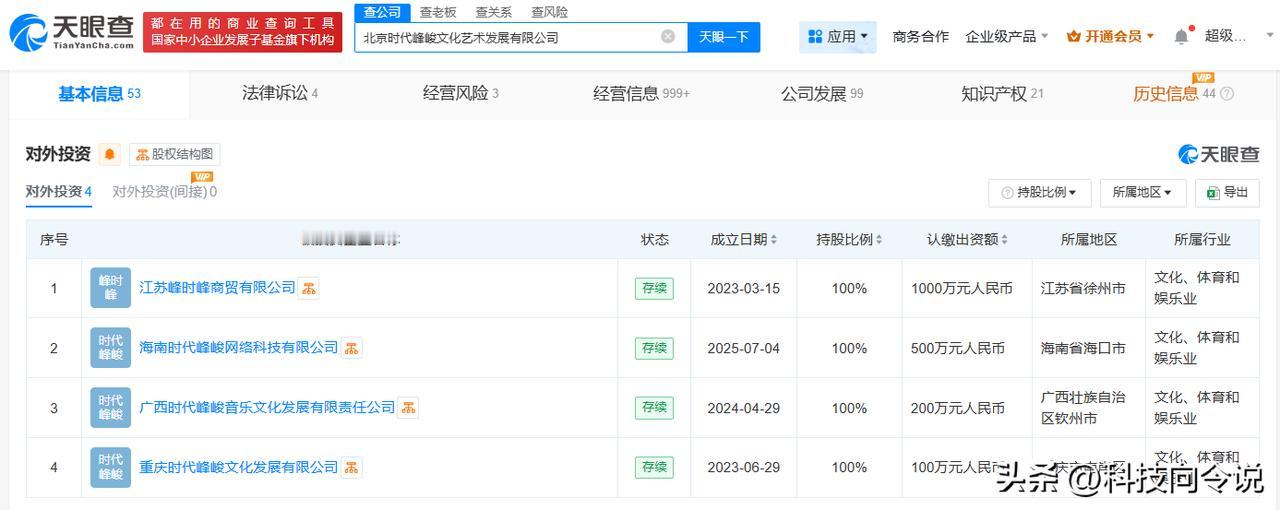Click the date 2023-06-29
This screenshot has width=1280, height=510.
pos(743,467)
